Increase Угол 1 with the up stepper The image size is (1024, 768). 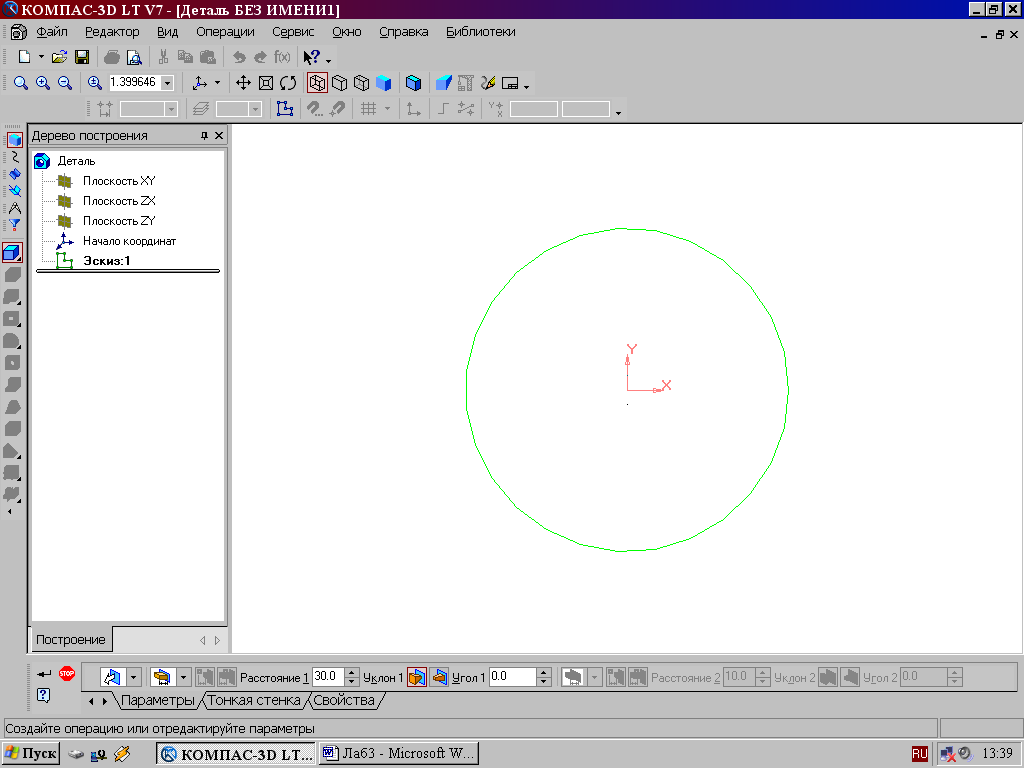click(x=544, y=673)
